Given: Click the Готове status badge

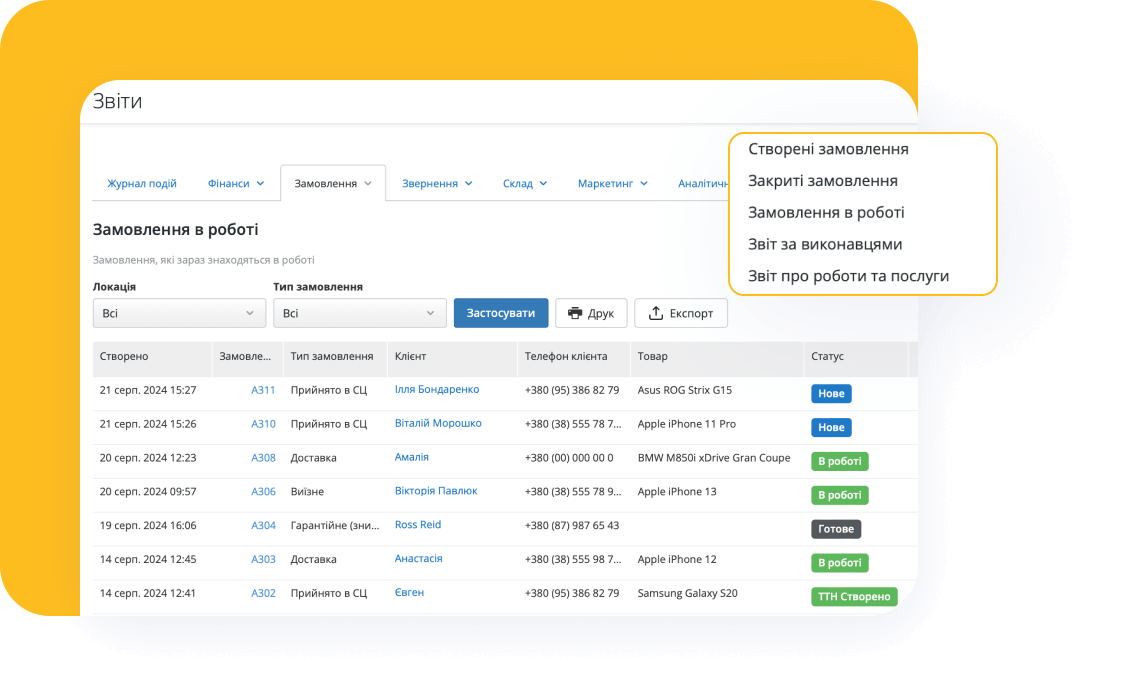Looking at the screenshot, I should pyautogui.click(x=835, y=529).
